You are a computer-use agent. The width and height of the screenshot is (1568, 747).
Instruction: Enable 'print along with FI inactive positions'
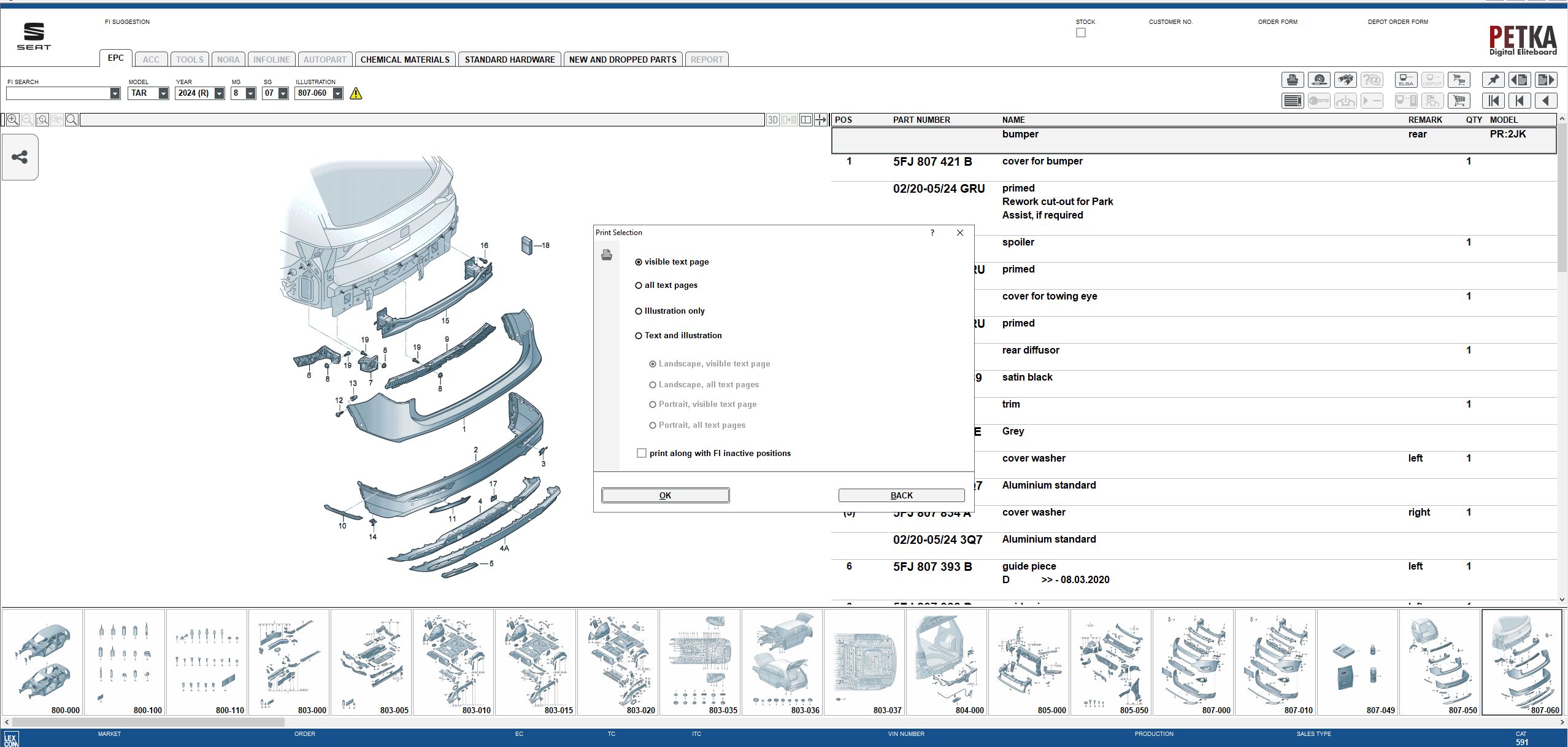point(642,453)
